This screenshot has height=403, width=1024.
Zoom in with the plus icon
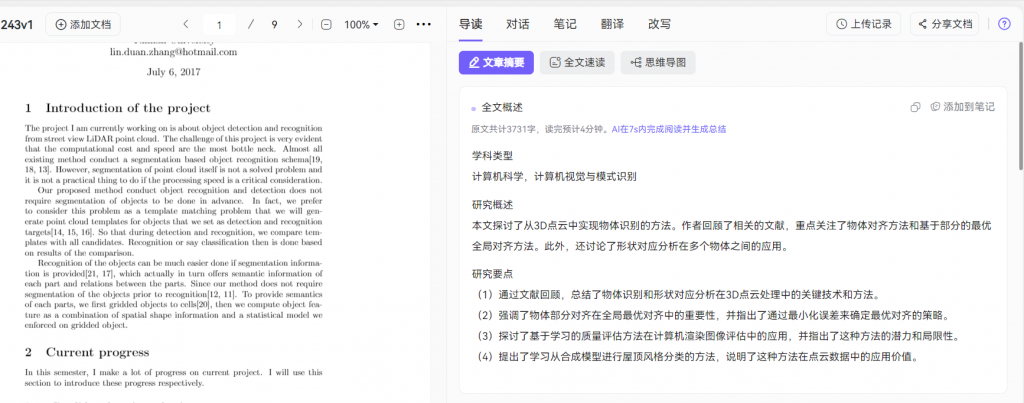click(x=399, y=25)
